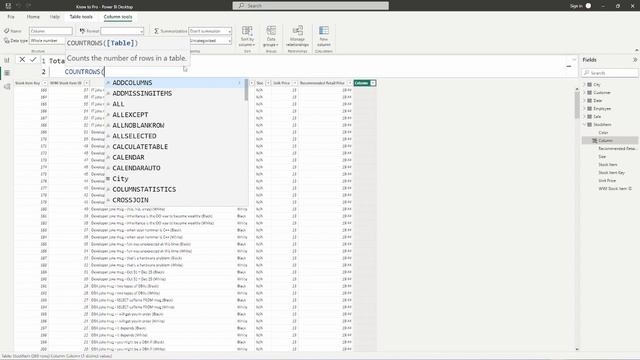Switch to the Column tools tab
640x360 pixels.
point(118,17)
